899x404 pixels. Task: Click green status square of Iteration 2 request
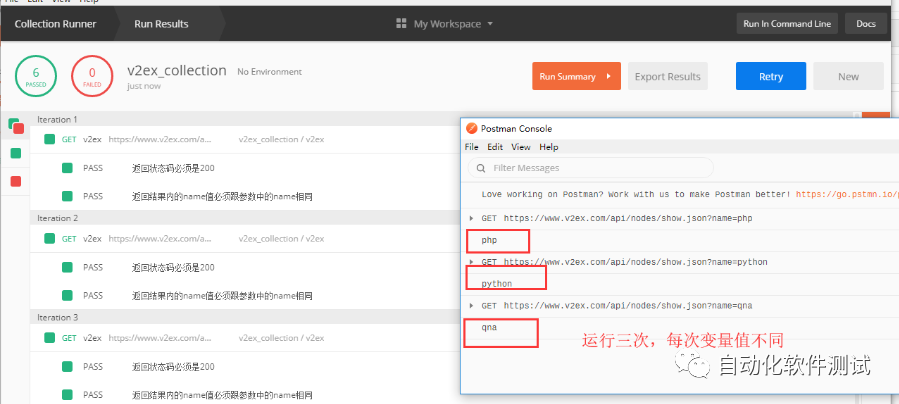point(49,238)
